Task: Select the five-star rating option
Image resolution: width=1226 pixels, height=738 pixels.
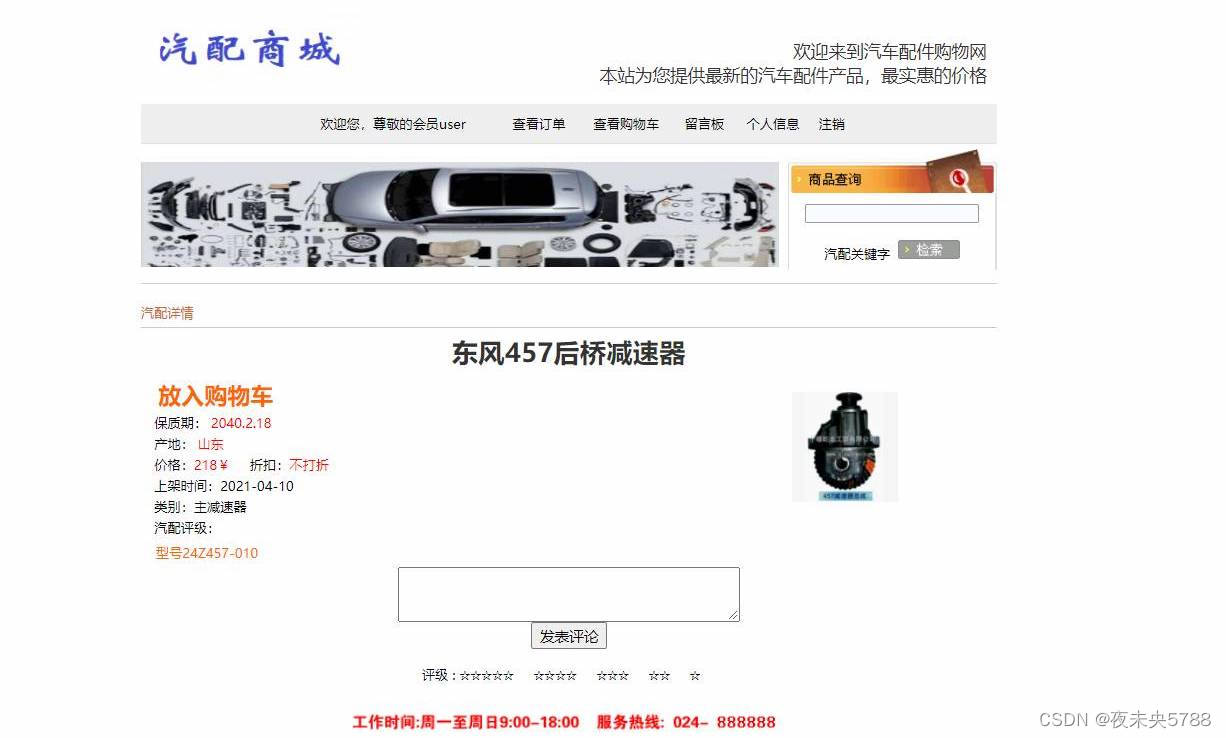Action: coord(487,676)
